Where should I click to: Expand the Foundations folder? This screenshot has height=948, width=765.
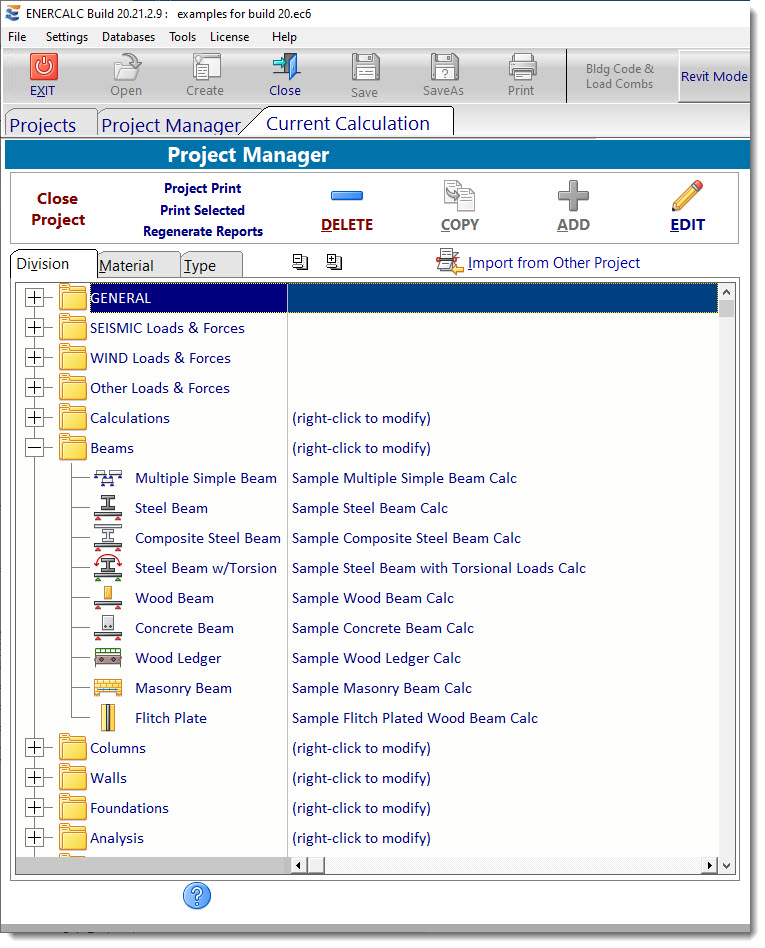pos(35,808)
